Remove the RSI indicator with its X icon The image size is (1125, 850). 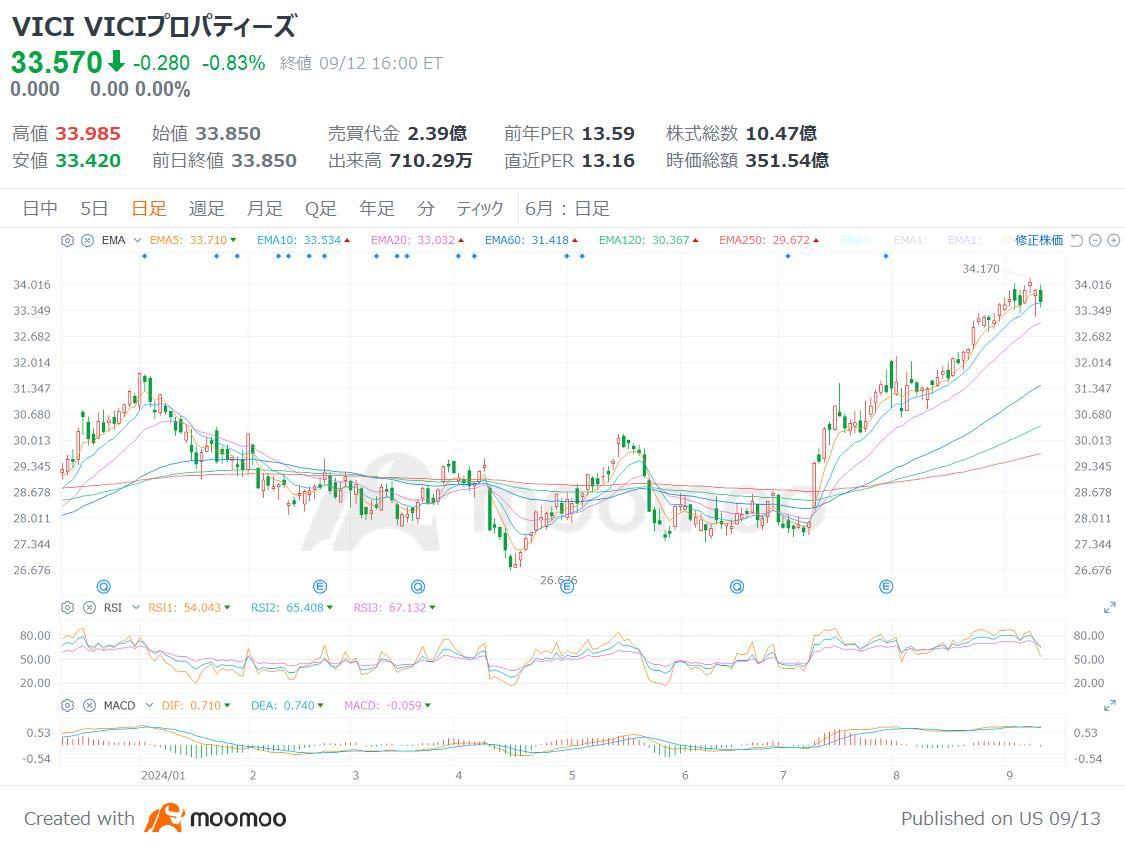pos(89,608)
